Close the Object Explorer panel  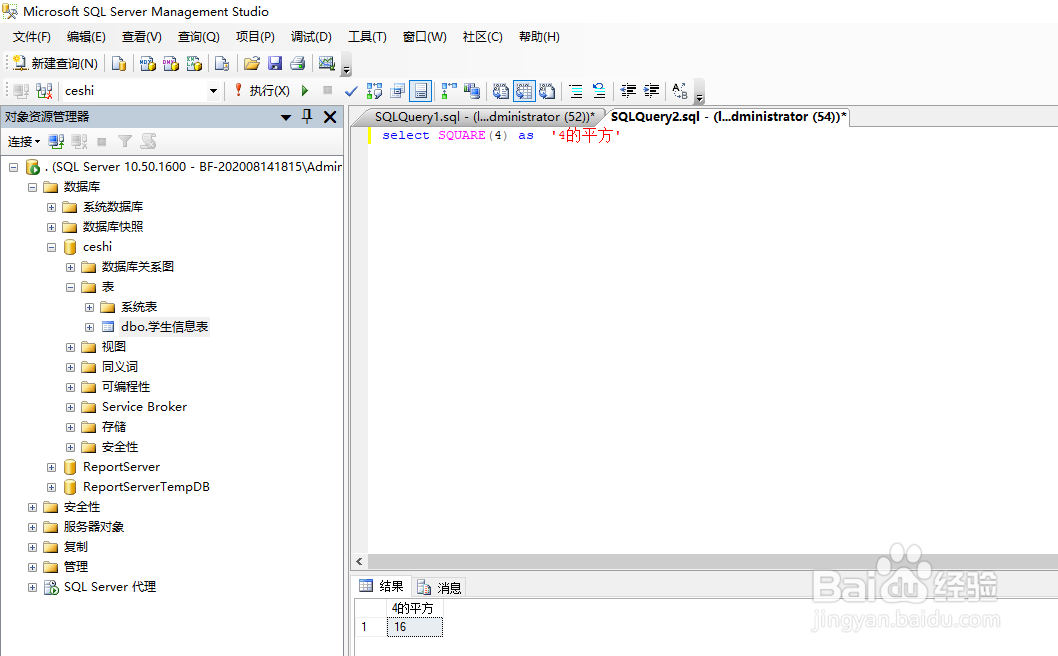pyautogui.click(x=330, y=117)
